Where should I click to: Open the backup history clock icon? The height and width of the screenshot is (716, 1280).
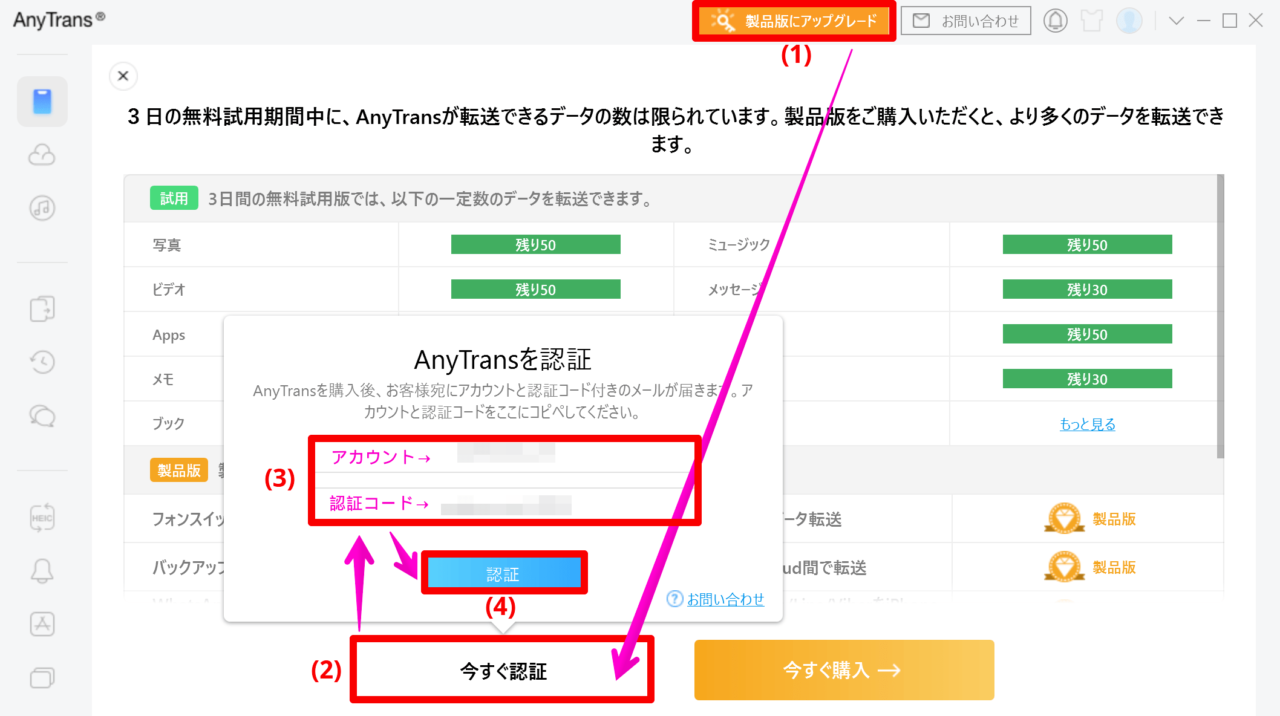pos(42,362)
